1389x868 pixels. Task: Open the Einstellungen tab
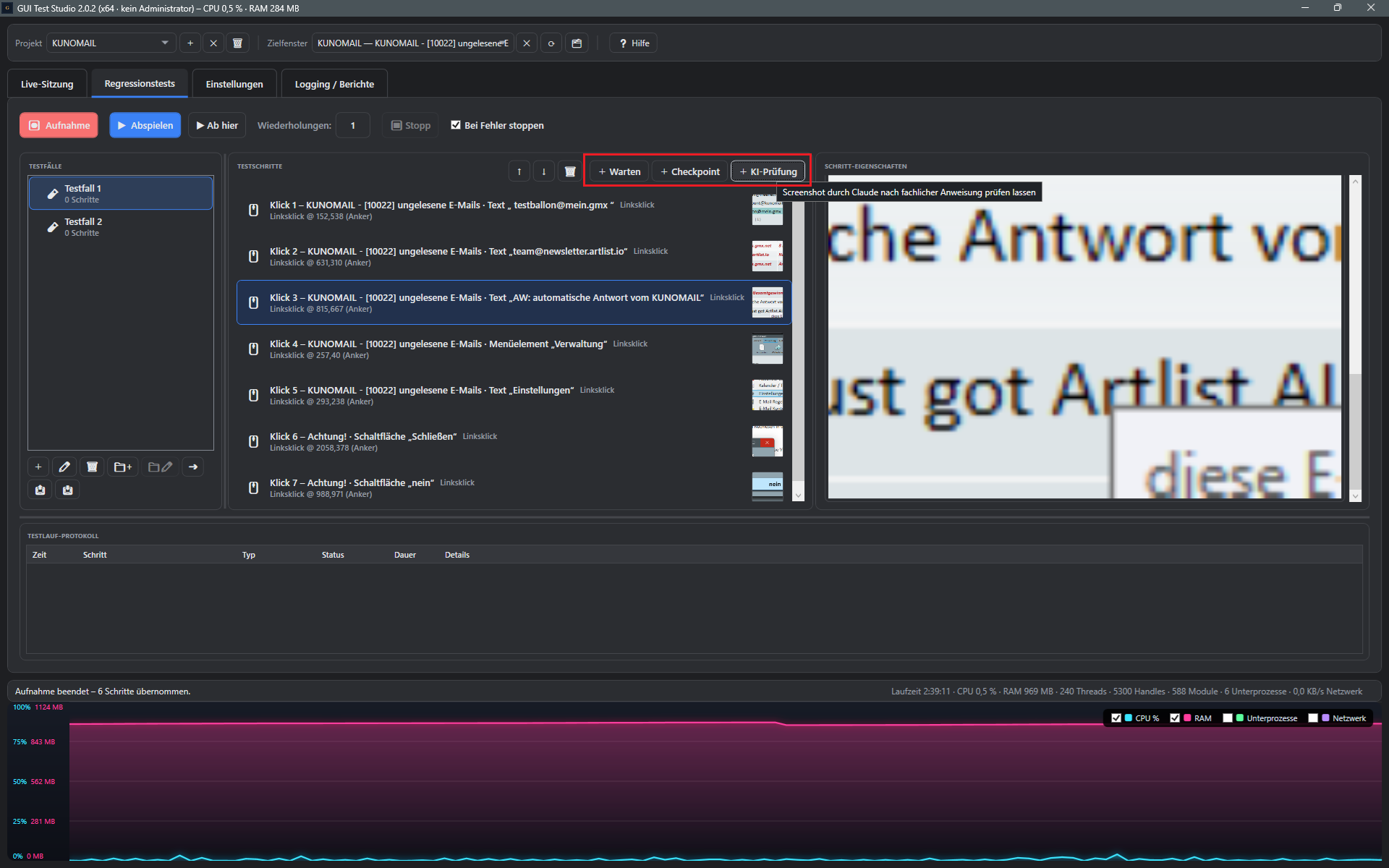pyautogui.click(x=234, y=84)
